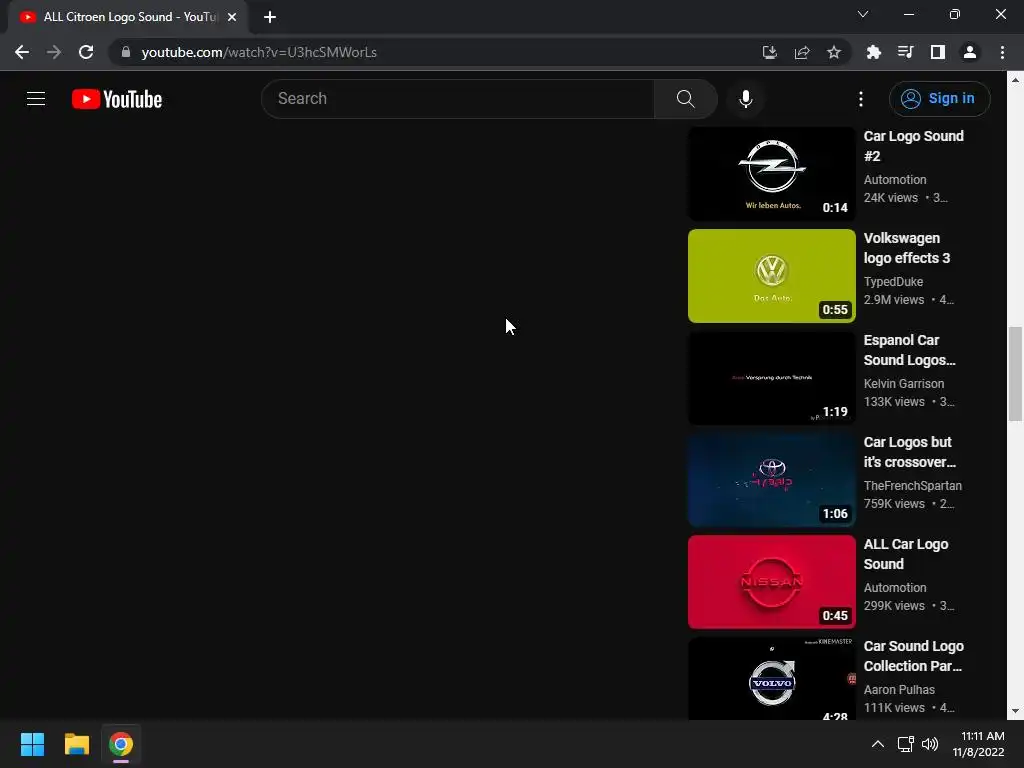
Task: Focus the YouTube Search field
Action: tap(458, 99)
